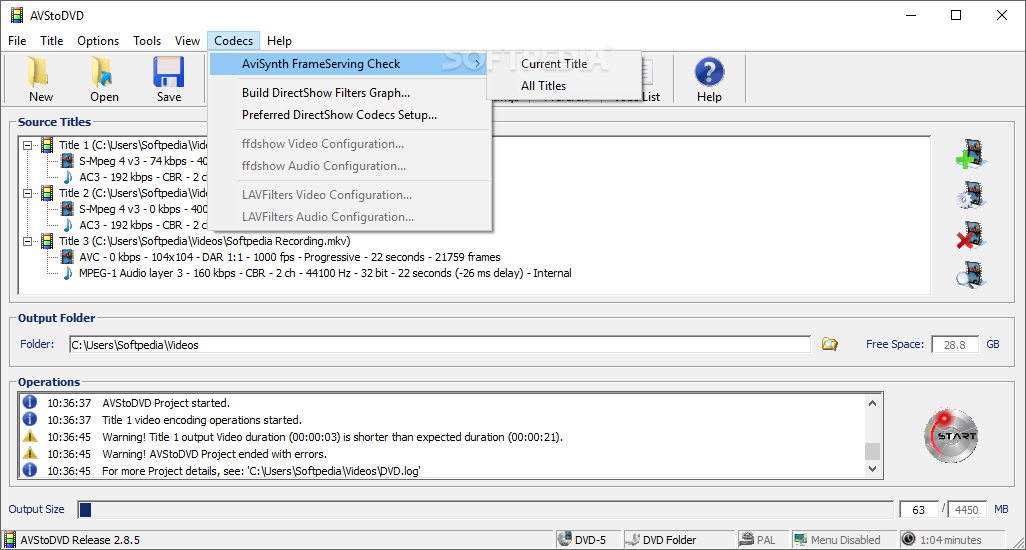
Task: Click the 4450 capacity field
Action: click(x=966, y=509)
